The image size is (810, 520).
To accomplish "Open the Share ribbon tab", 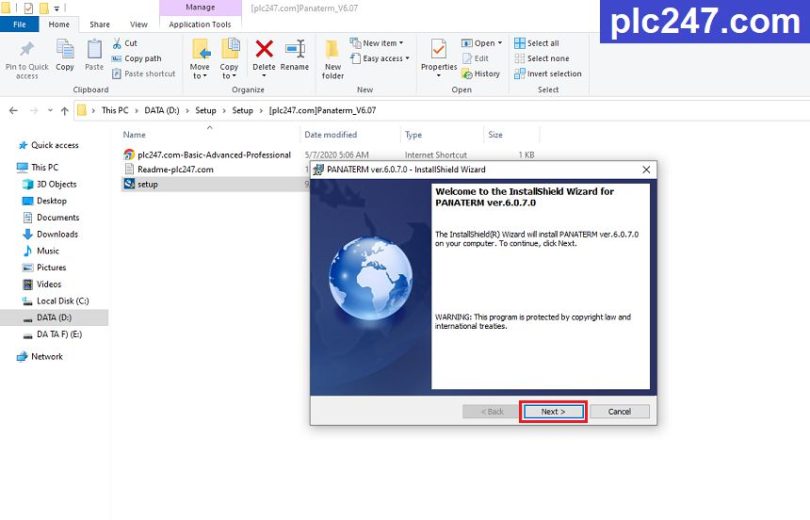I will pos(100,24).
